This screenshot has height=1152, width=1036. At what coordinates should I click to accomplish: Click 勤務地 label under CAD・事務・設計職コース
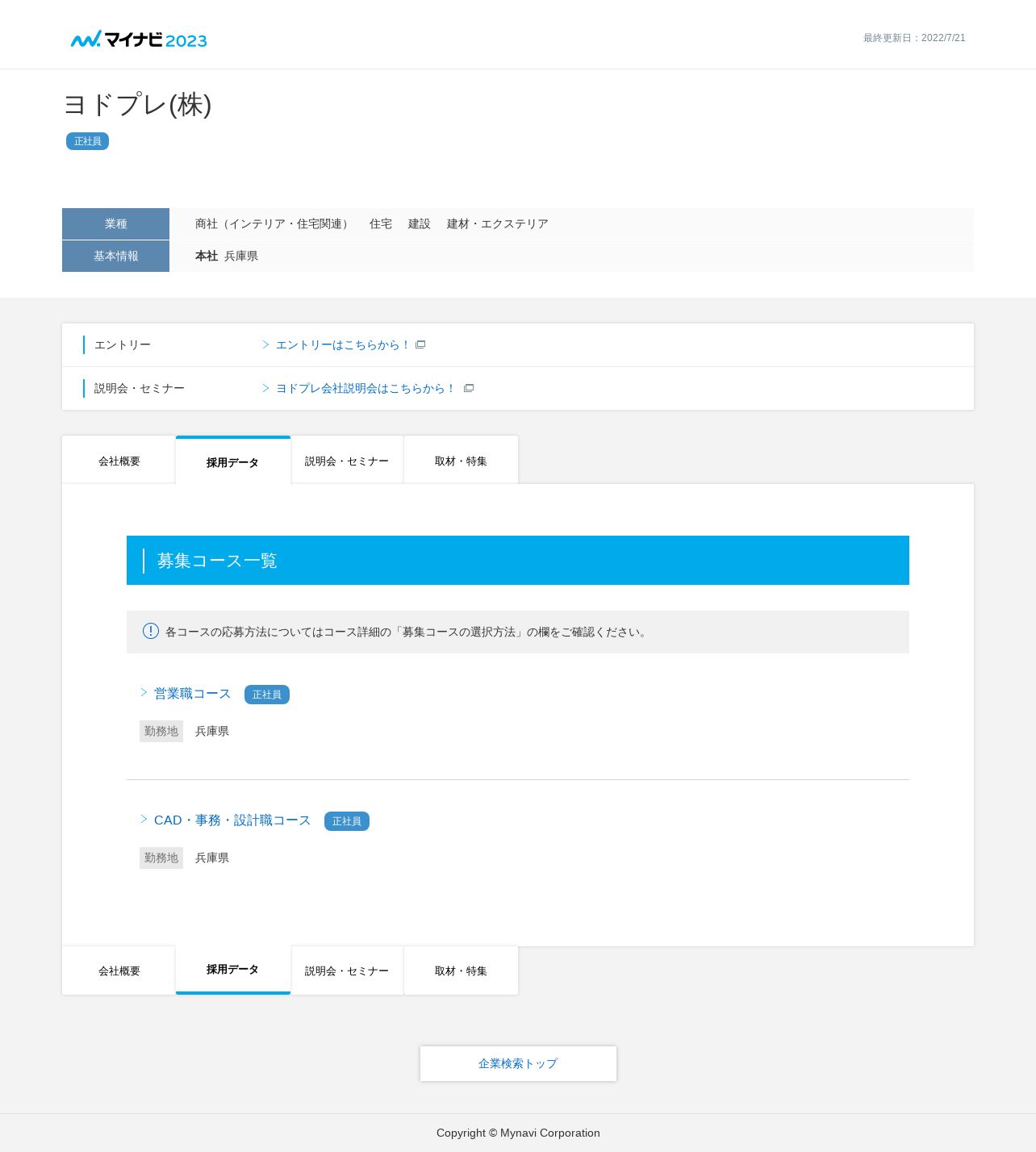[161, 858]
